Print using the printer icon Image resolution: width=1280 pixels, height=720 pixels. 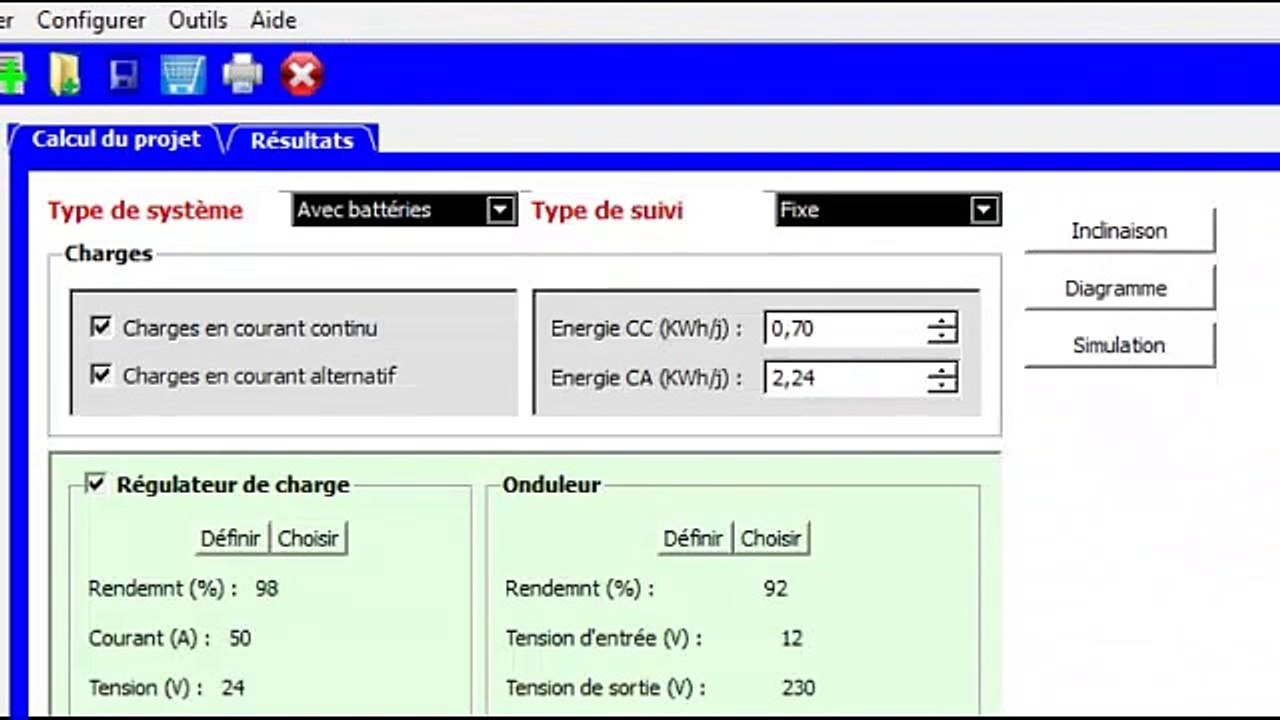point(242,74)
